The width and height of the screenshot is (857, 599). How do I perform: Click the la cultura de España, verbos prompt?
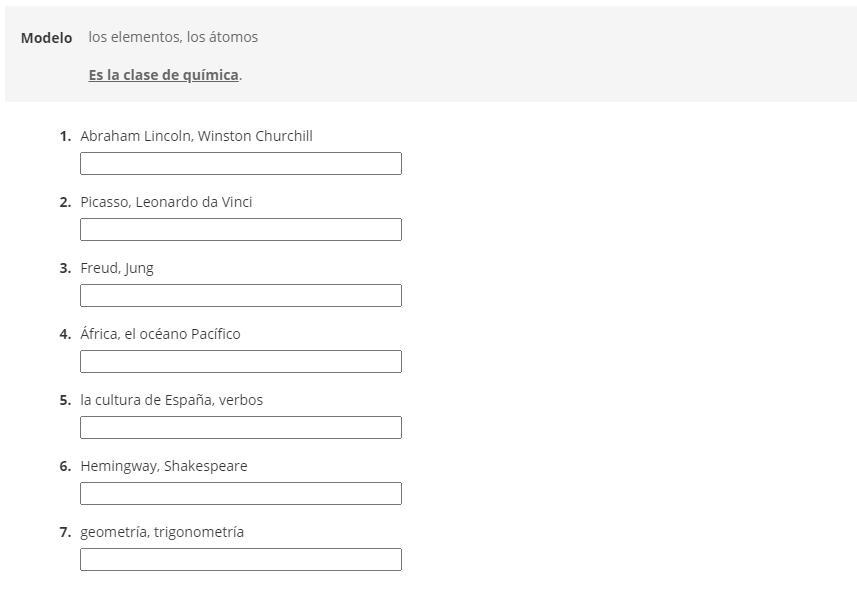[x=172, y=400]
